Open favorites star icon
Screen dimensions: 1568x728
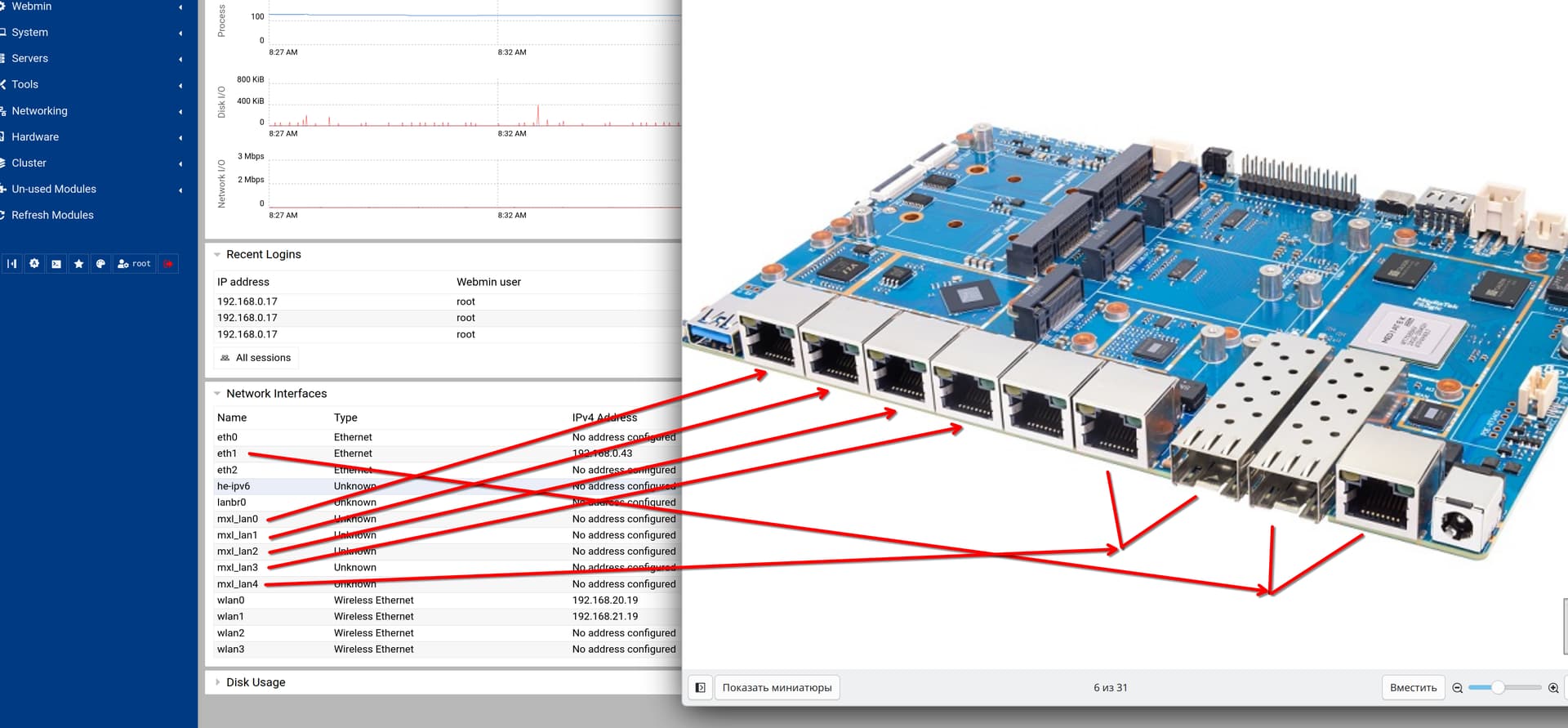point(78,264)
